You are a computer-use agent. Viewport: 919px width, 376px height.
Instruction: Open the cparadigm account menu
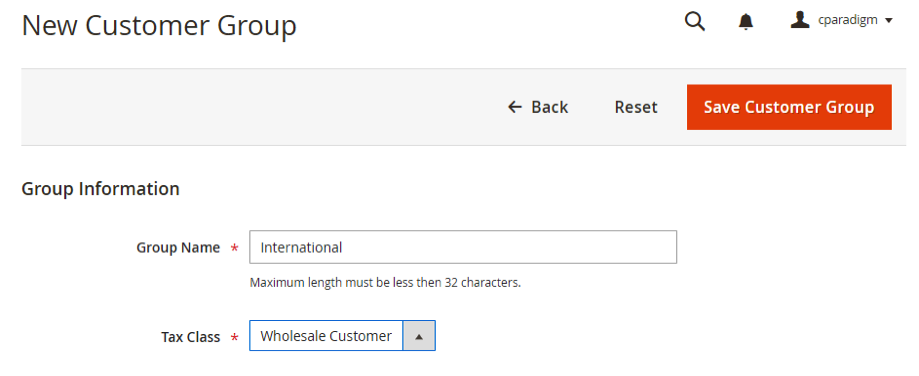tap(841, 20)
